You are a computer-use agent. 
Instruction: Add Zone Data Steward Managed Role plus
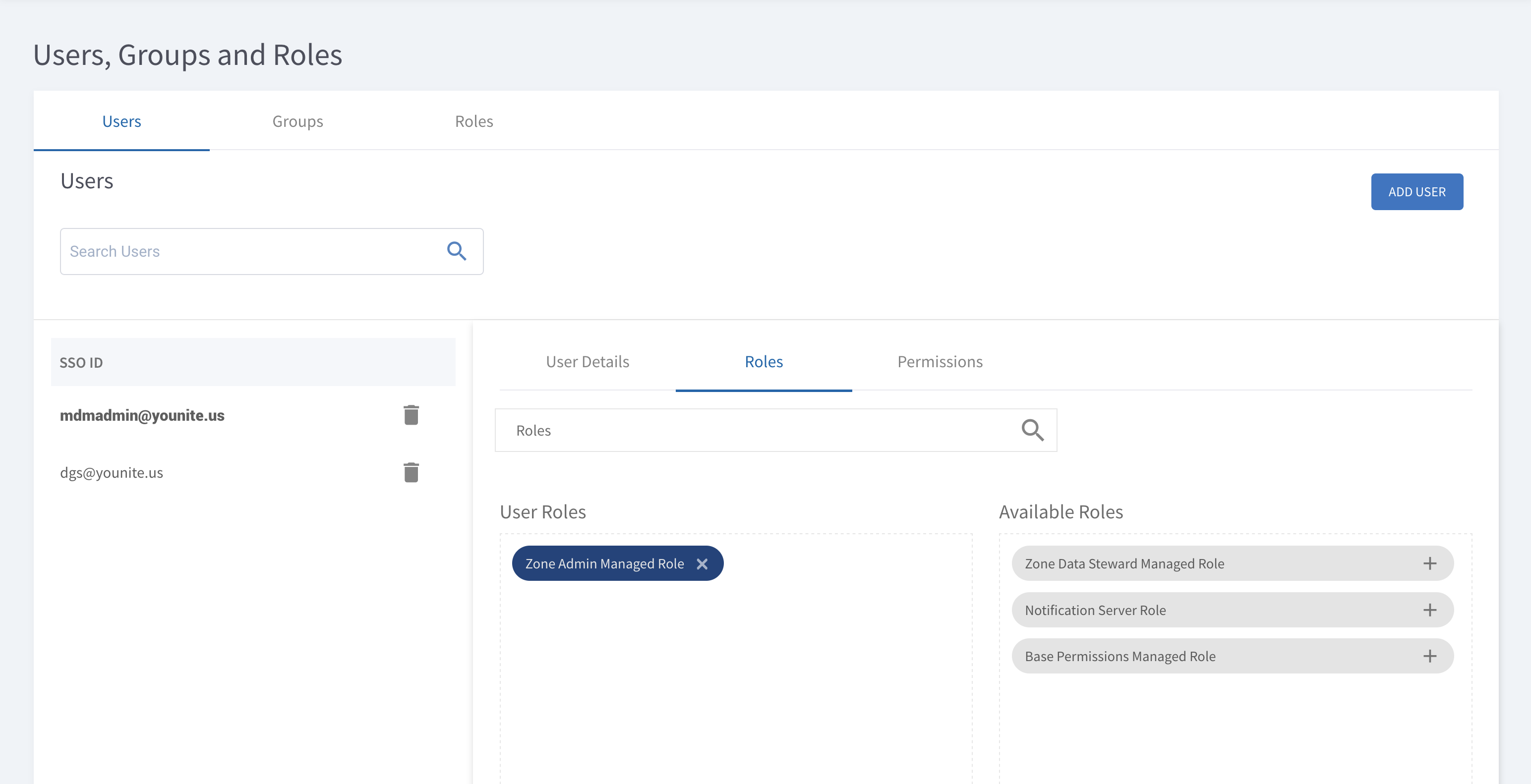click(x=1430, y=563)
